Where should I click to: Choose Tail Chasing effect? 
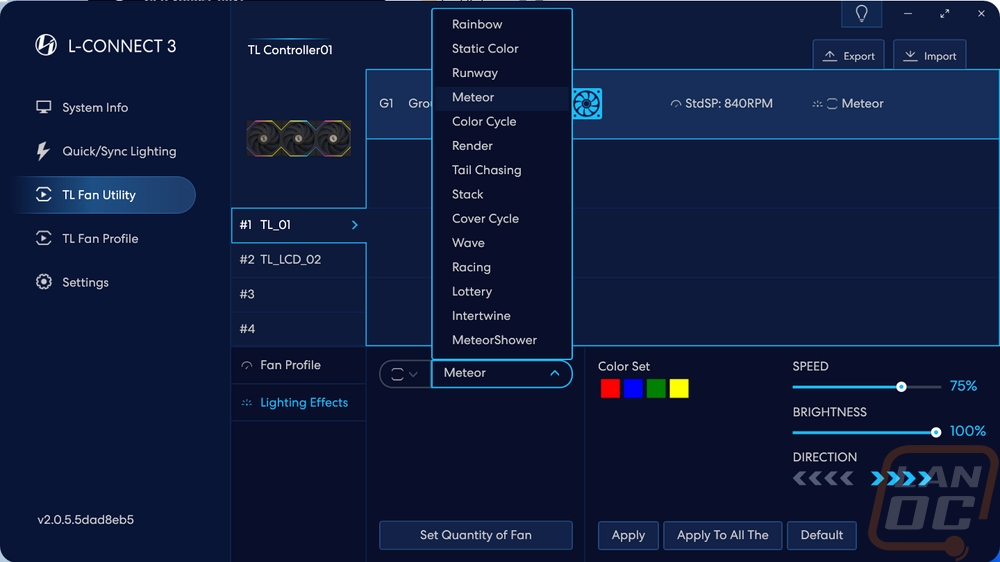(501, 170)
